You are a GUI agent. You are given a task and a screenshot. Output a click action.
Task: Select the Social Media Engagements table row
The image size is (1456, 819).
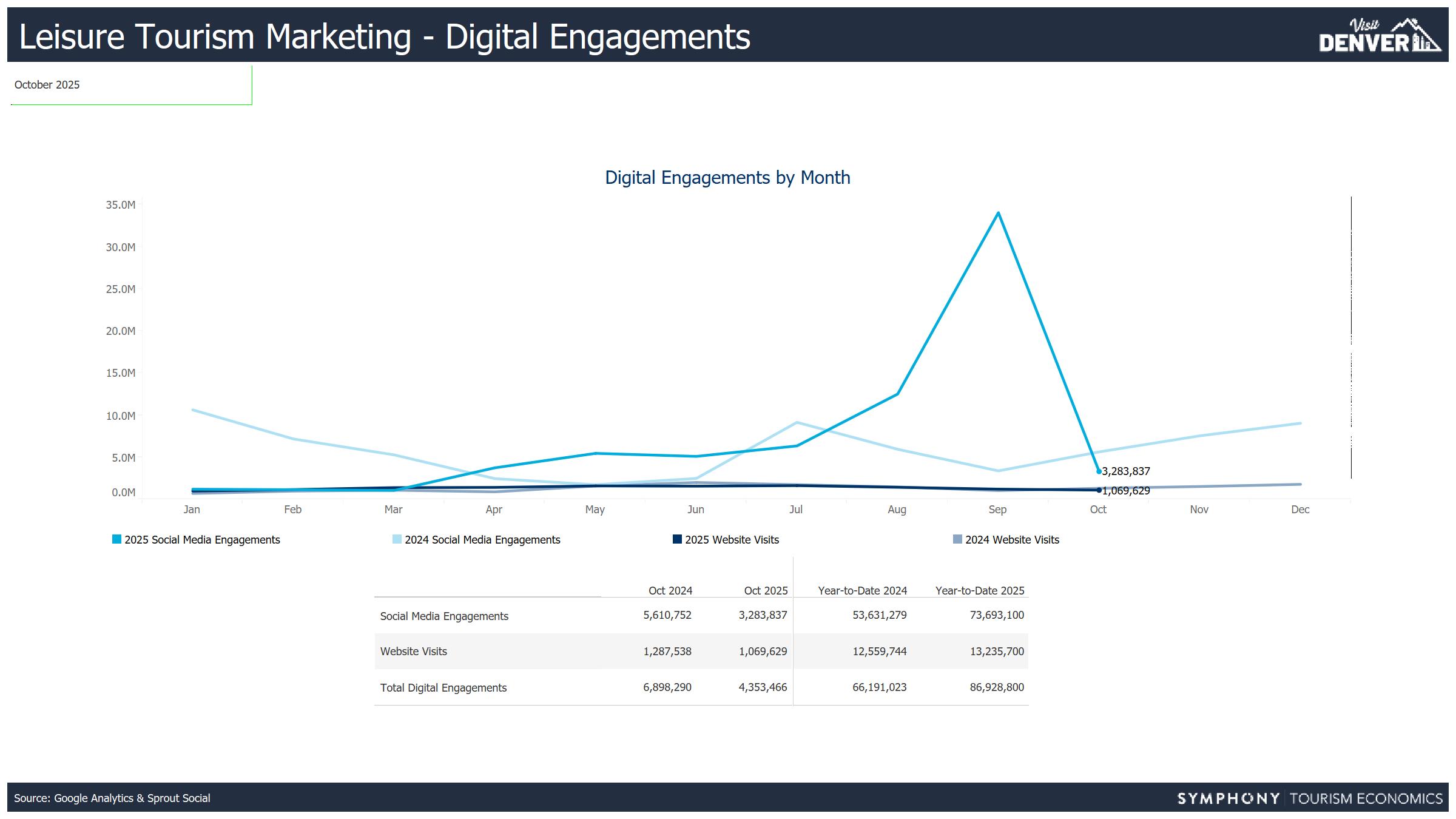click(444, 616)
